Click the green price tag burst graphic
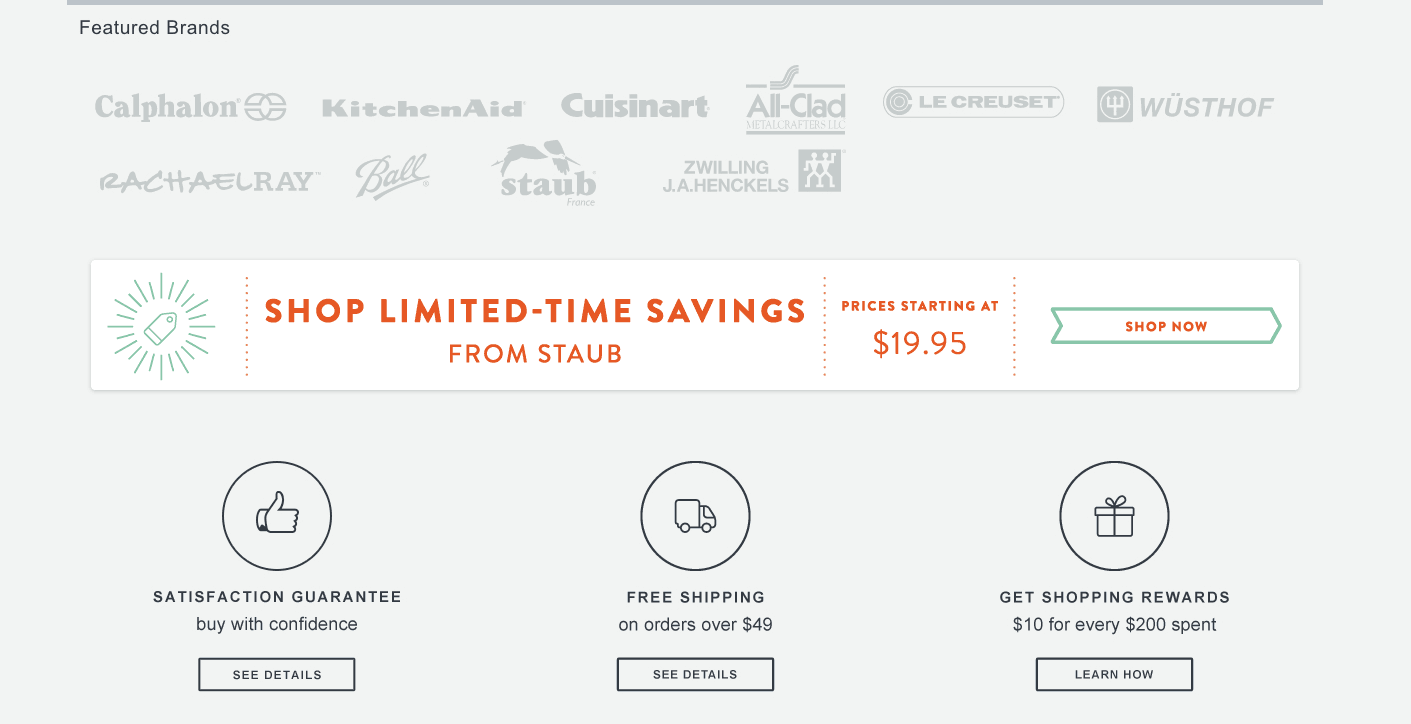 coord(160,325)
